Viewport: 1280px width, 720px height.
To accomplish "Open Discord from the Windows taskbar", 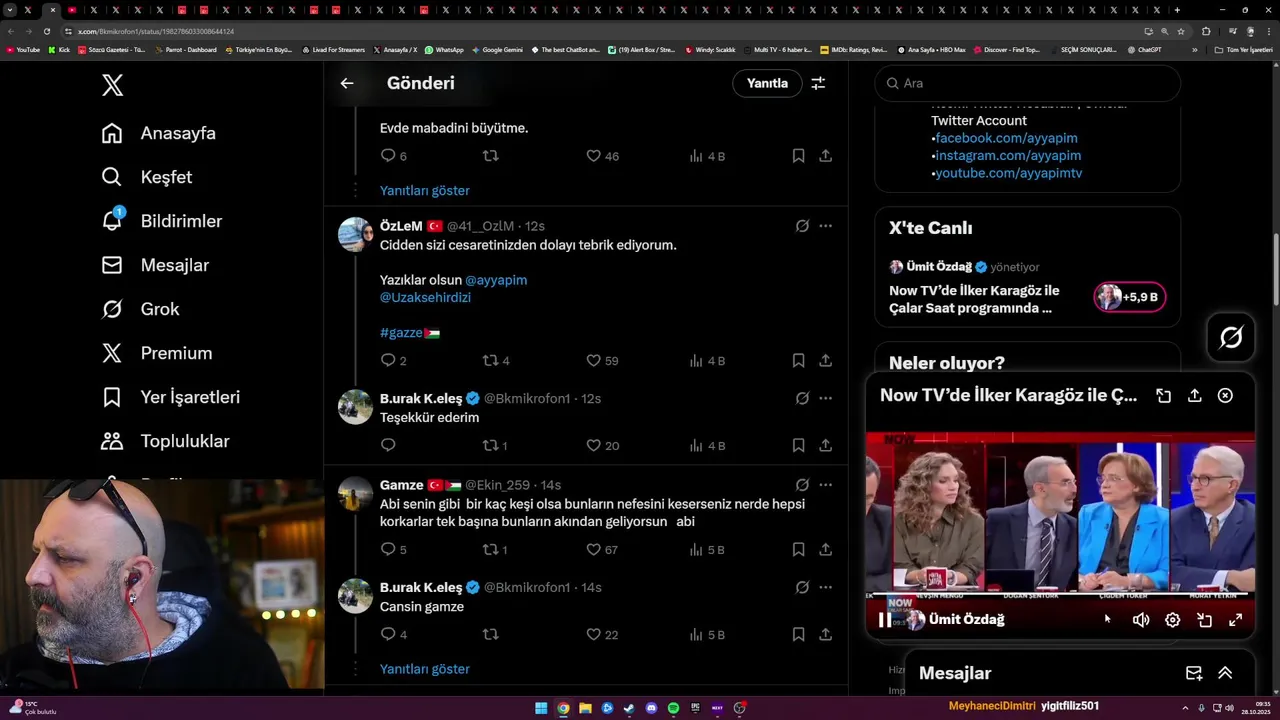I will (x=651, y=708).
